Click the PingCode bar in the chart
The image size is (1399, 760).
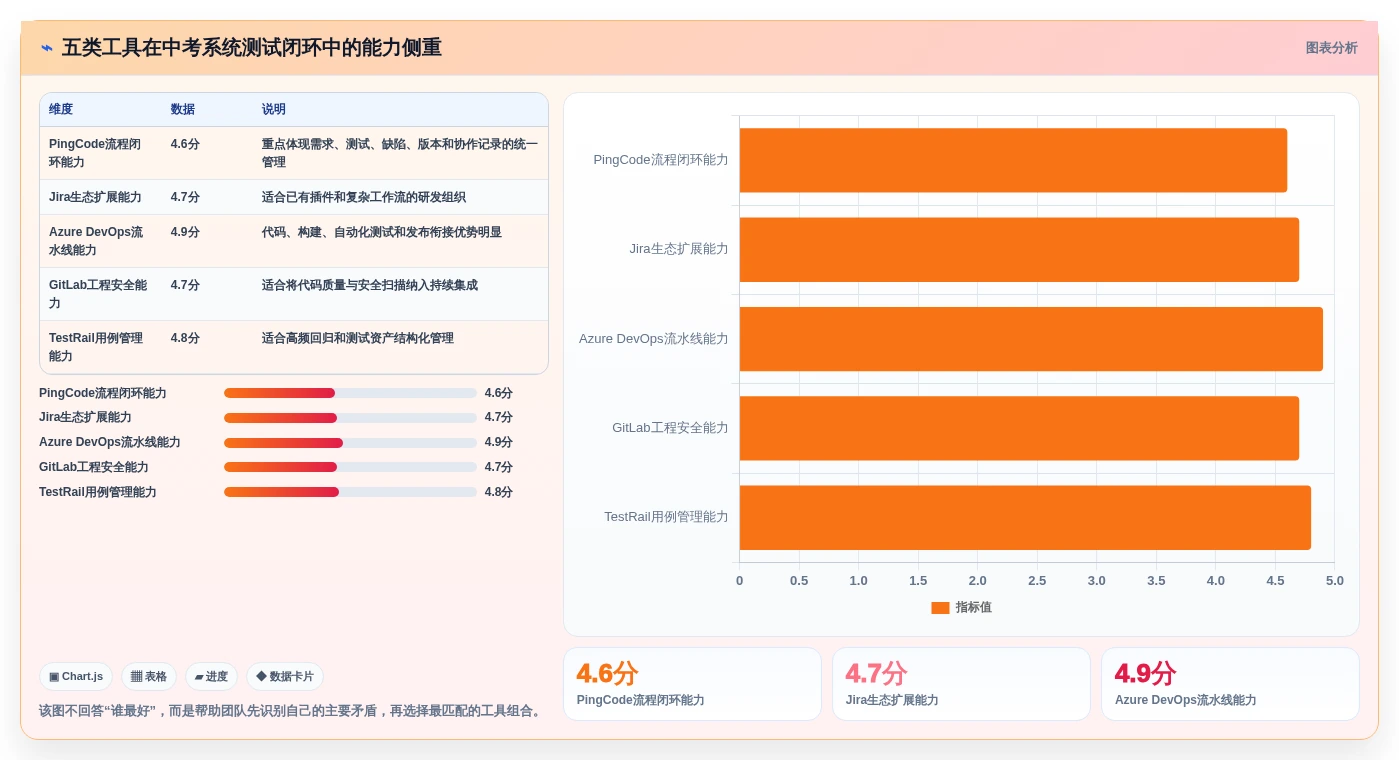click(x=1013, y=160)
